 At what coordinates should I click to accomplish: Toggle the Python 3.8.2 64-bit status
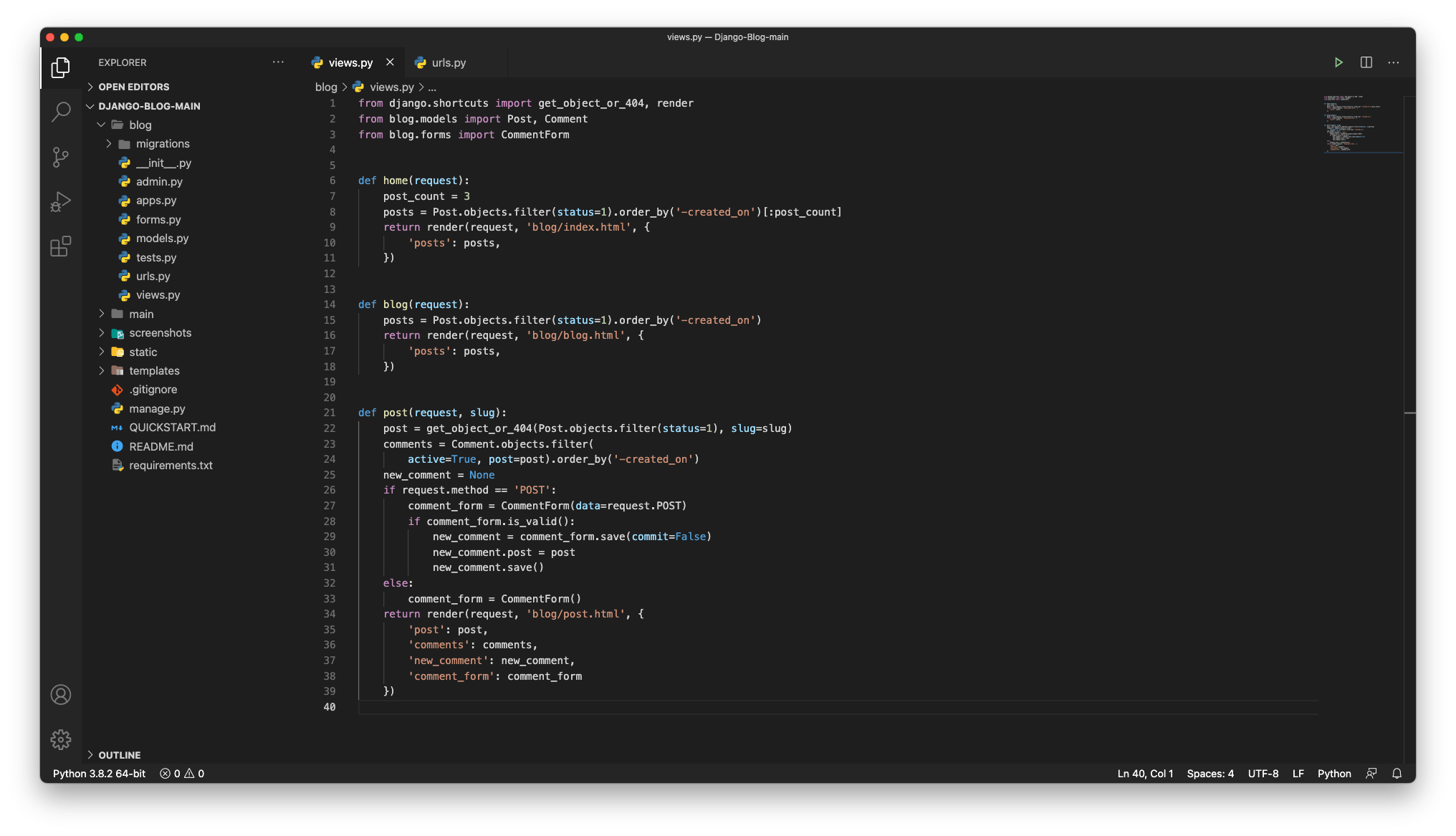pyautogui.click(x=100, y=772)
